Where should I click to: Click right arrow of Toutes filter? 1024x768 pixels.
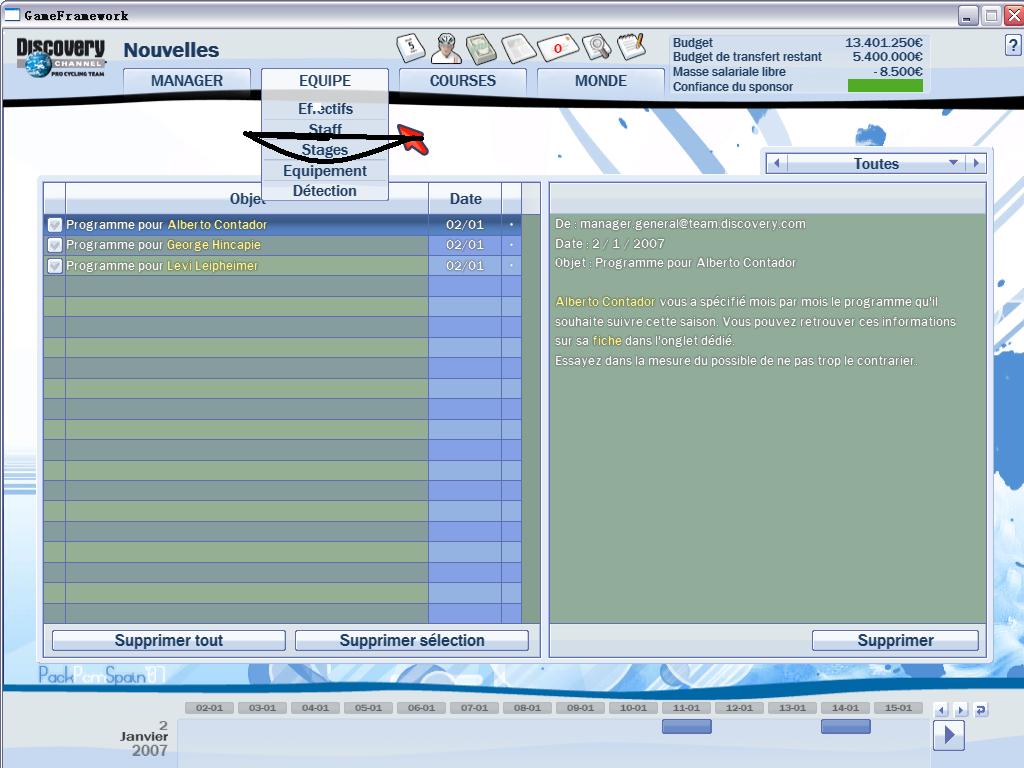(976, 163)
